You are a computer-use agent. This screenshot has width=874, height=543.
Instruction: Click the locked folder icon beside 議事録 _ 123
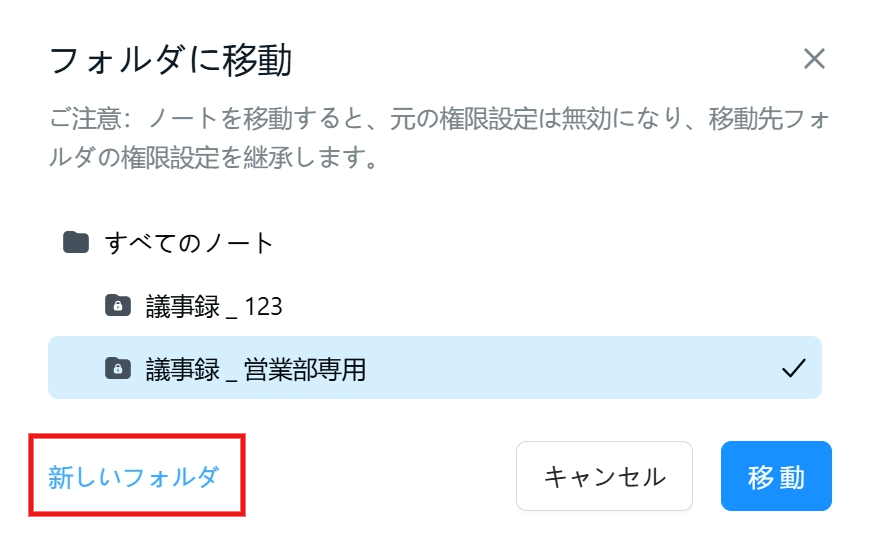(x=118, y=306)
